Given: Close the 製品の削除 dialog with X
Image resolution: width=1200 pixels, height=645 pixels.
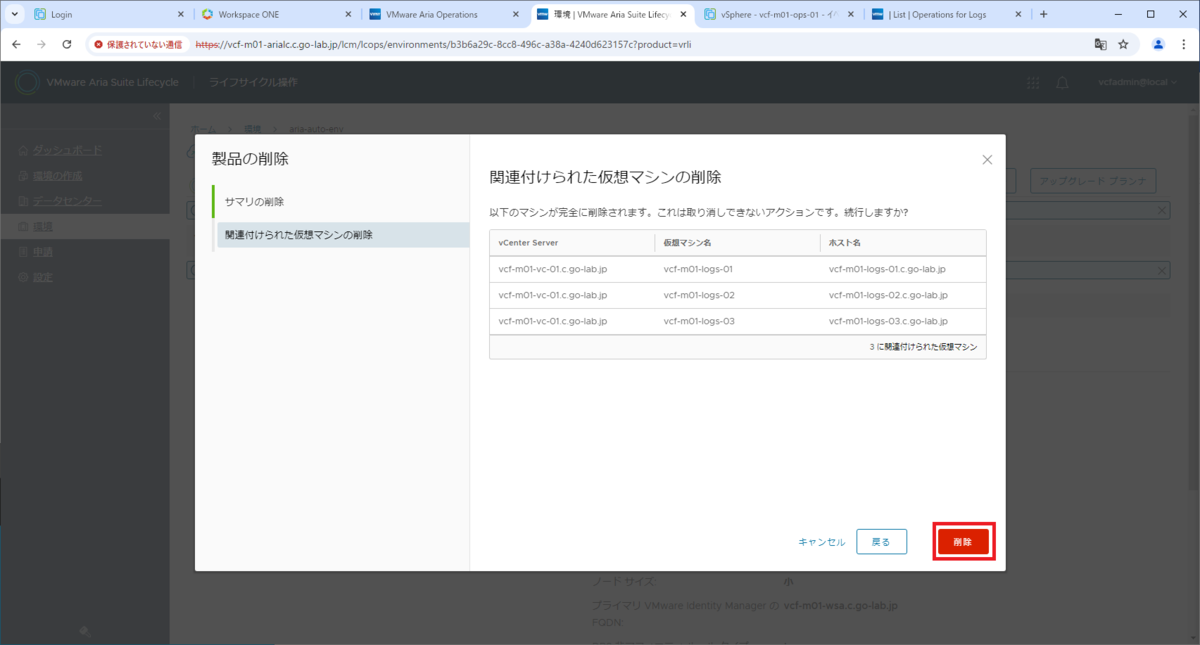Looking at the screenshot, I should click(x=987, y=160).
